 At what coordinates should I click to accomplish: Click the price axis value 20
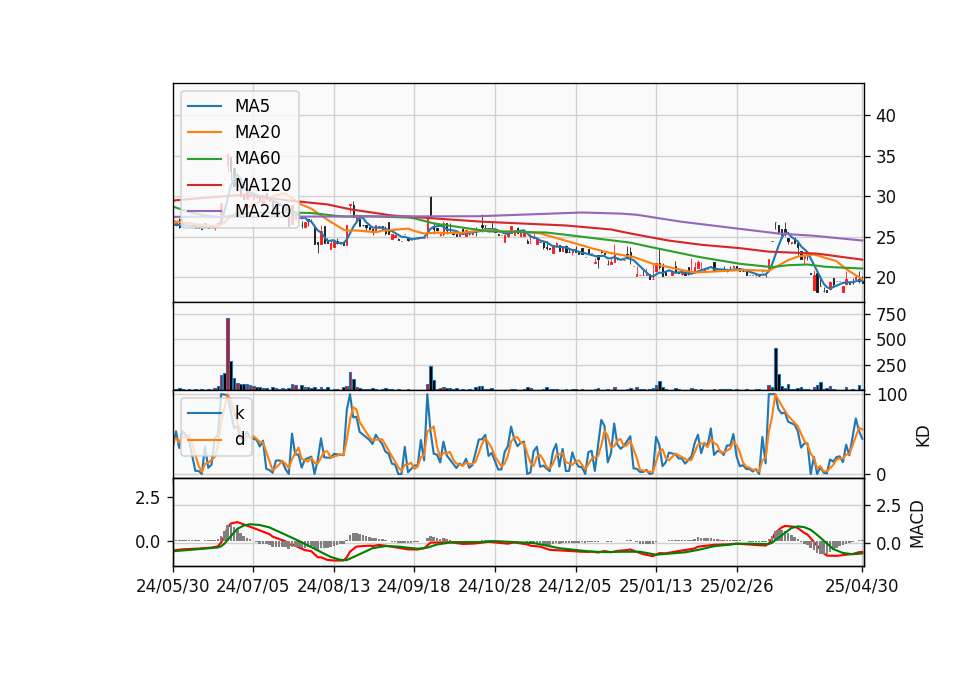click(x=886, y=278)
